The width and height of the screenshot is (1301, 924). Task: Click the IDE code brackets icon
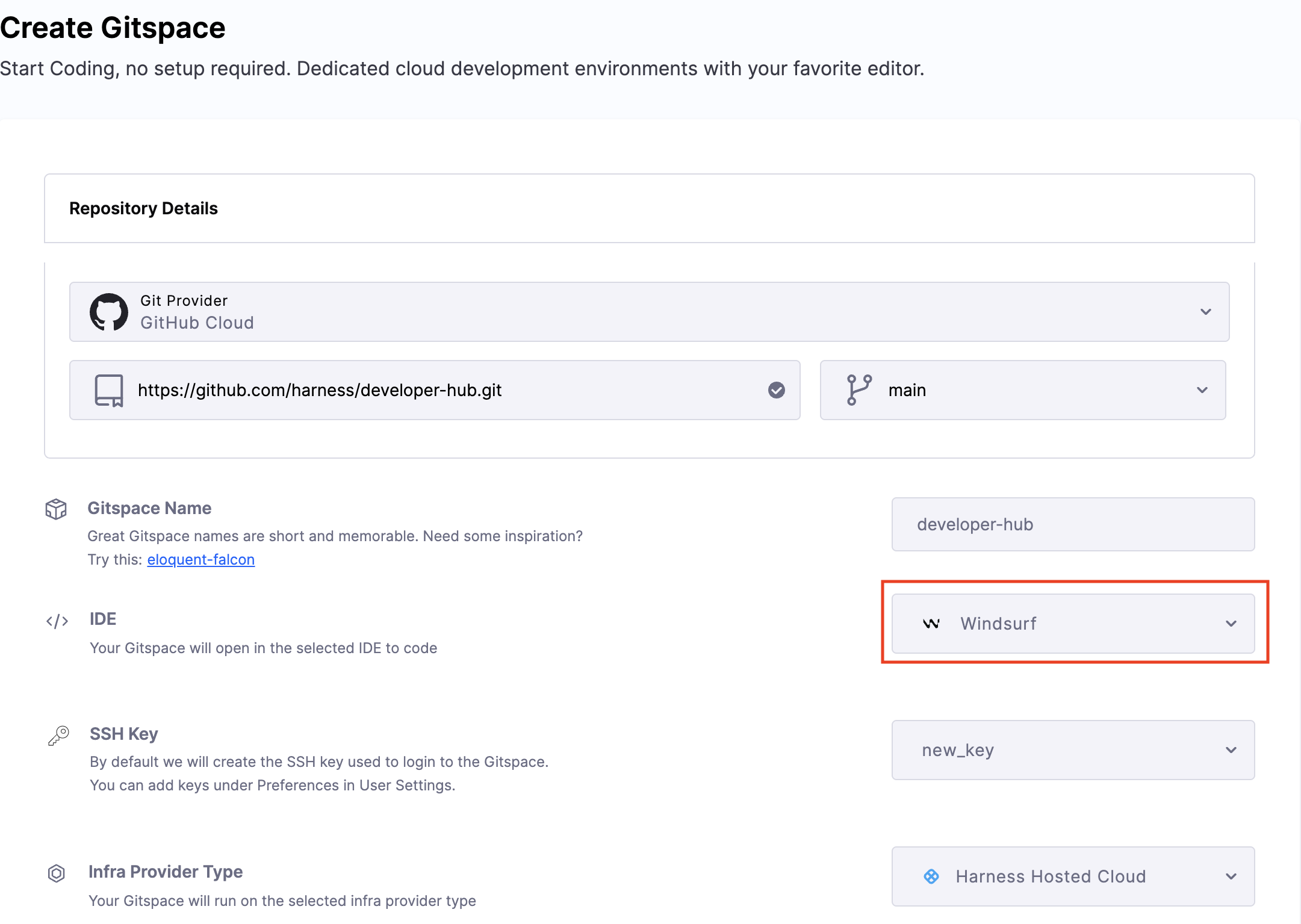point(57,621)
